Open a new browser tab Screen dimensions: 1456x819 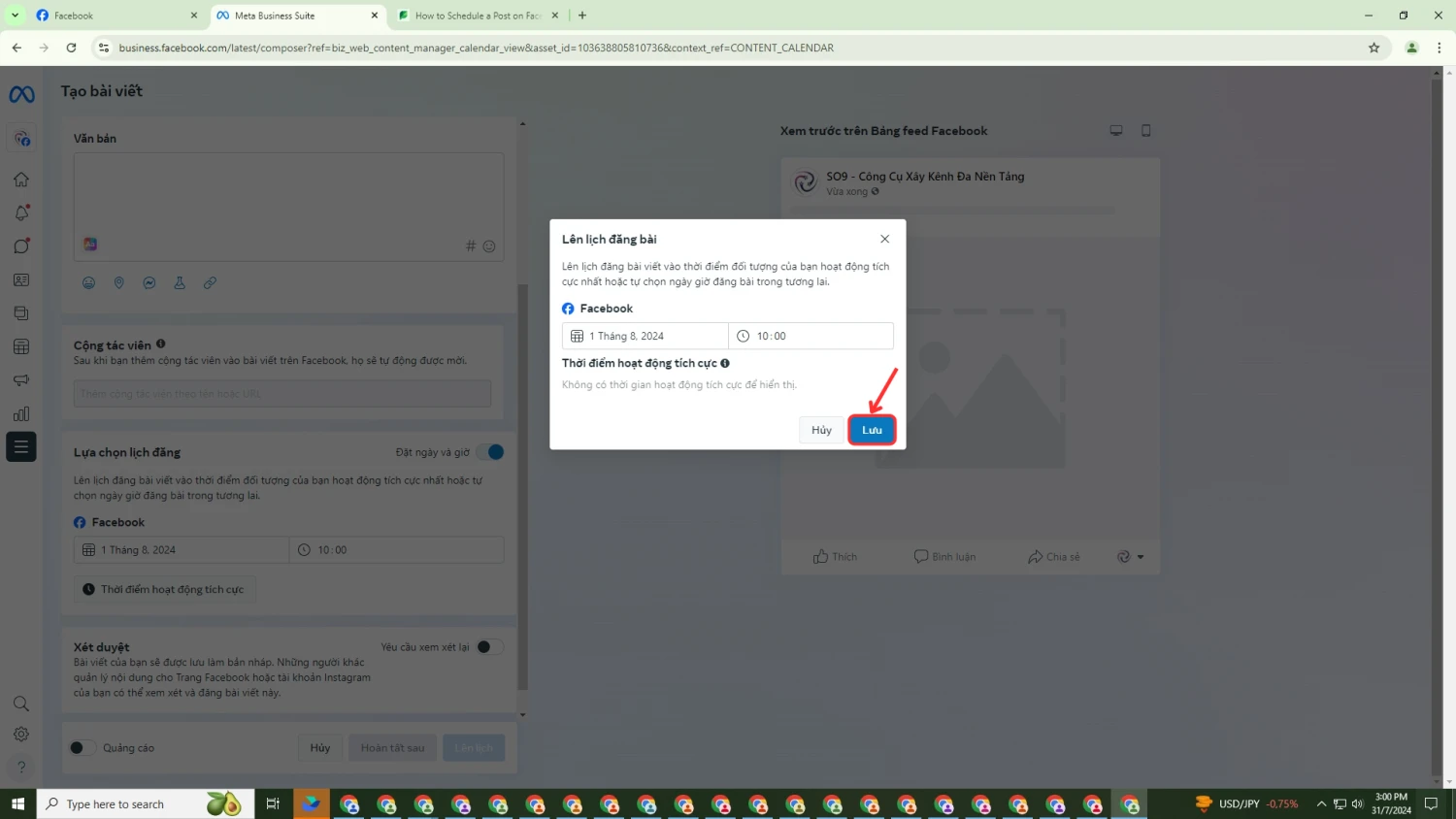[582, 16]
